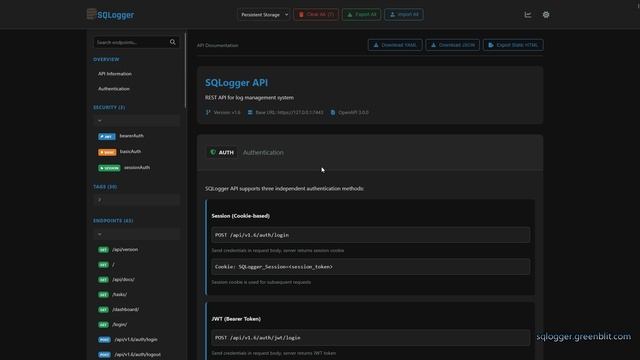Viewport: 640px width, 360px height.
Task: Click the search magnifier icon in the sidebar
Action: coord(173,42)
